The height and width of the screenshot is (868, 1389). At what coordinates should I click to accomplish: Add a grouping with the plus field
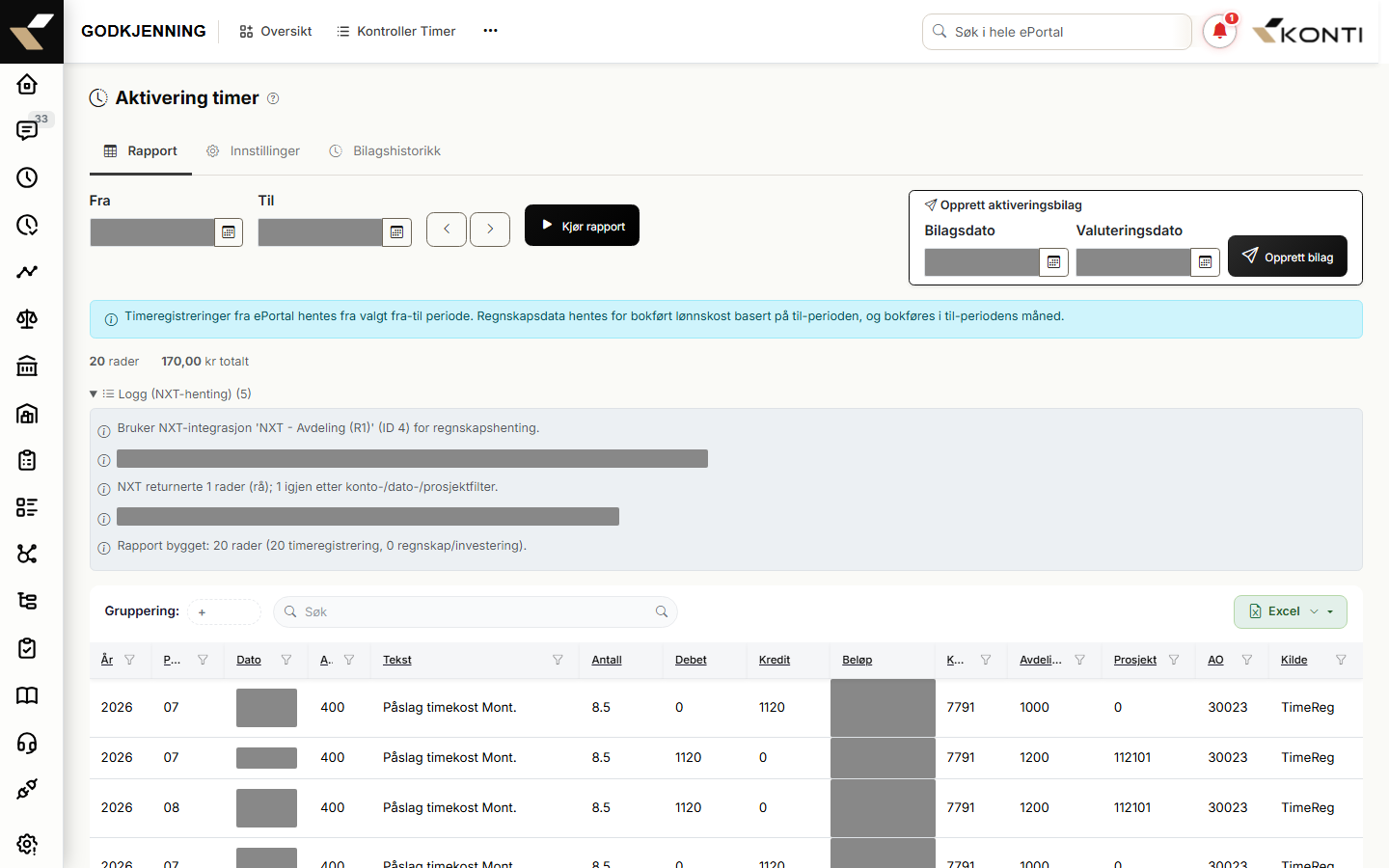225,611
